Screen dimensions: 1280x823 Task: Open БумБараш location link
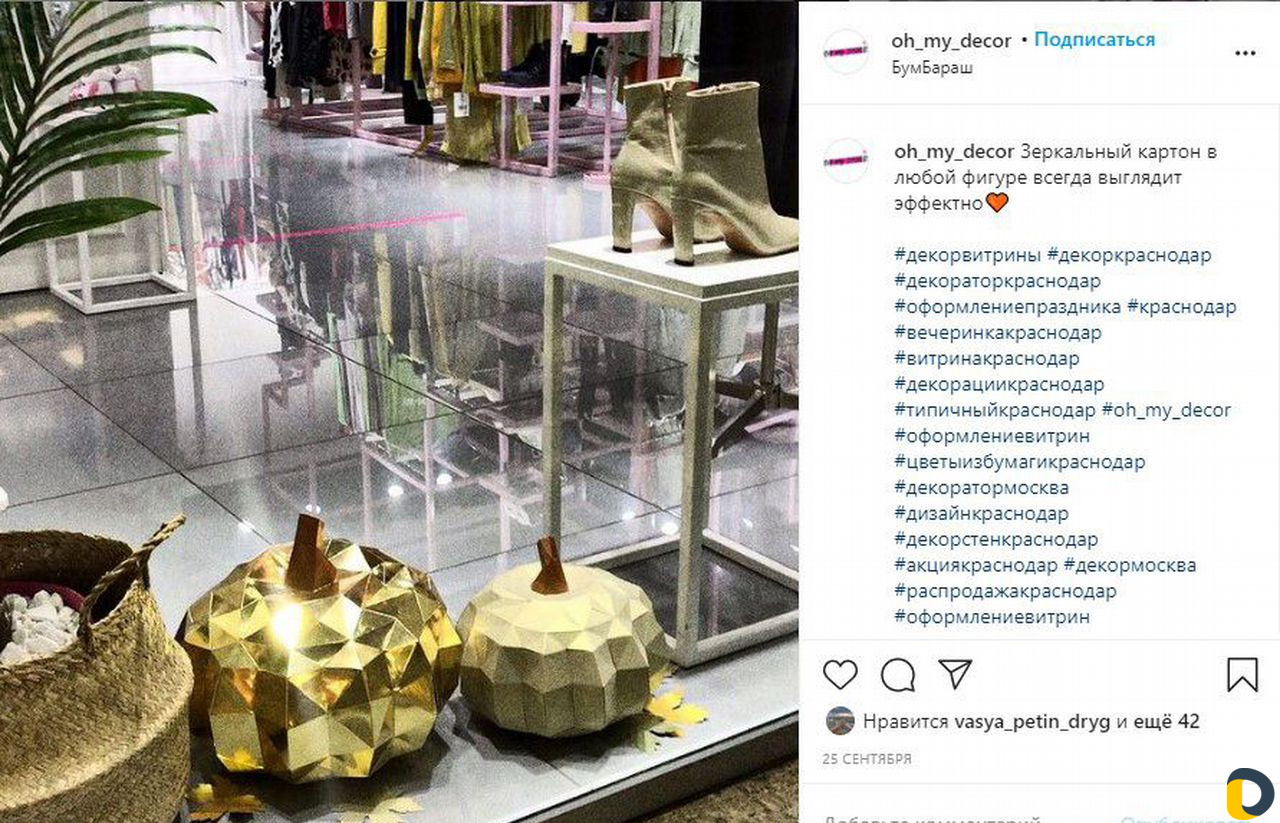click(x=932, y=68)
